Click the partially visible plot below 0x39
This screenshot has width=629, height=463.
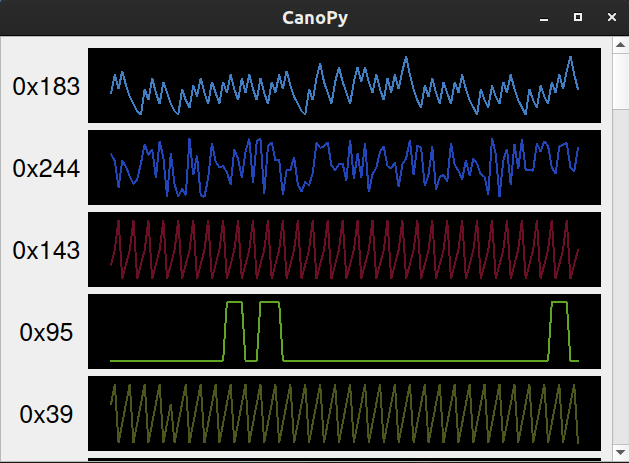(x=344, y=460)
